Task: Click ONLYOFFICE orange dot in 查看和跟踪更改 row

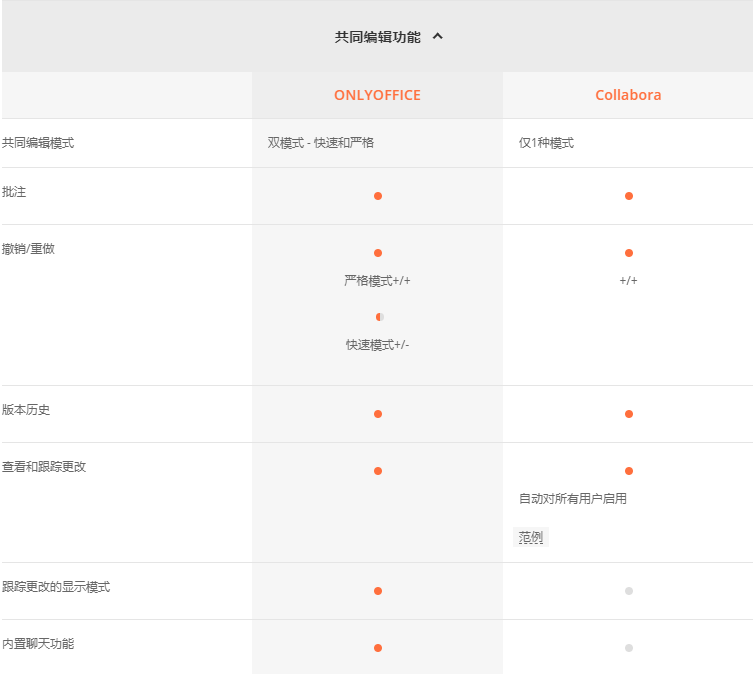Action: [x=378, y=471]
